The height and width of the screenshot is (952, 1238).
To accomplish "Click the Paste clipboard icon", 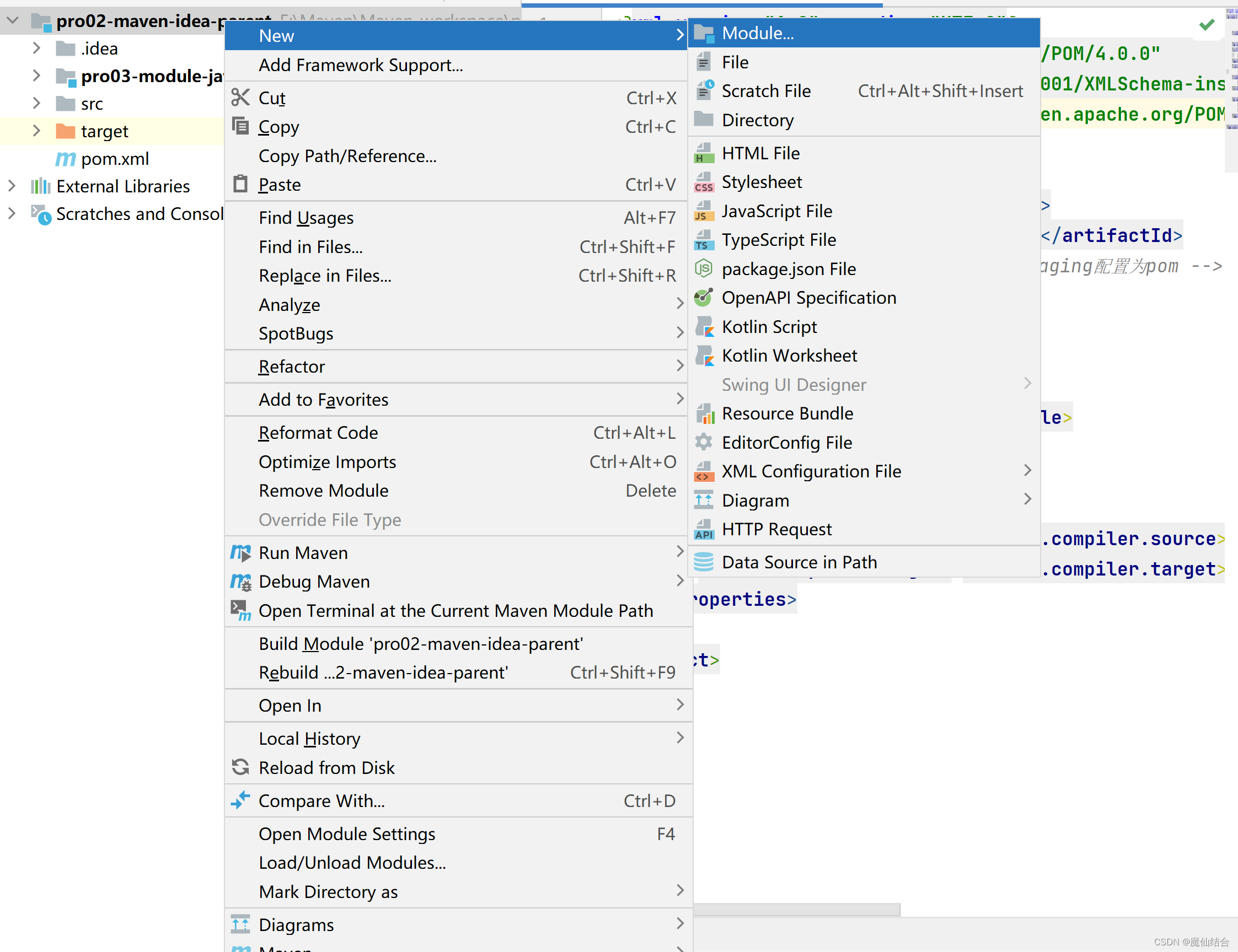I will (x=240, y=184).
